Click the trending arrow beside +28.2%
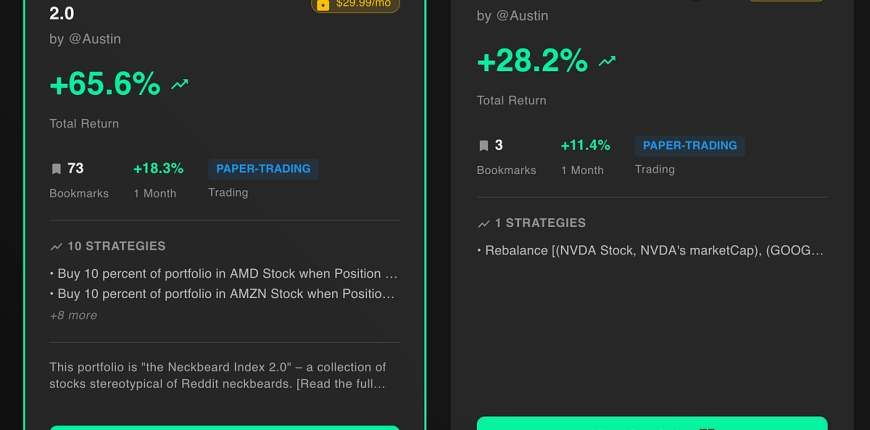870x430 pixels. click(x=607, y=61)
